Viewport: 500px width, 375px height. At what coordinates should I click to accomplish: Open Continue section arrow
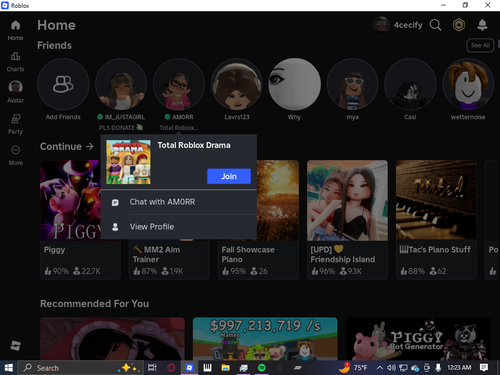click(x=90, y=146)
